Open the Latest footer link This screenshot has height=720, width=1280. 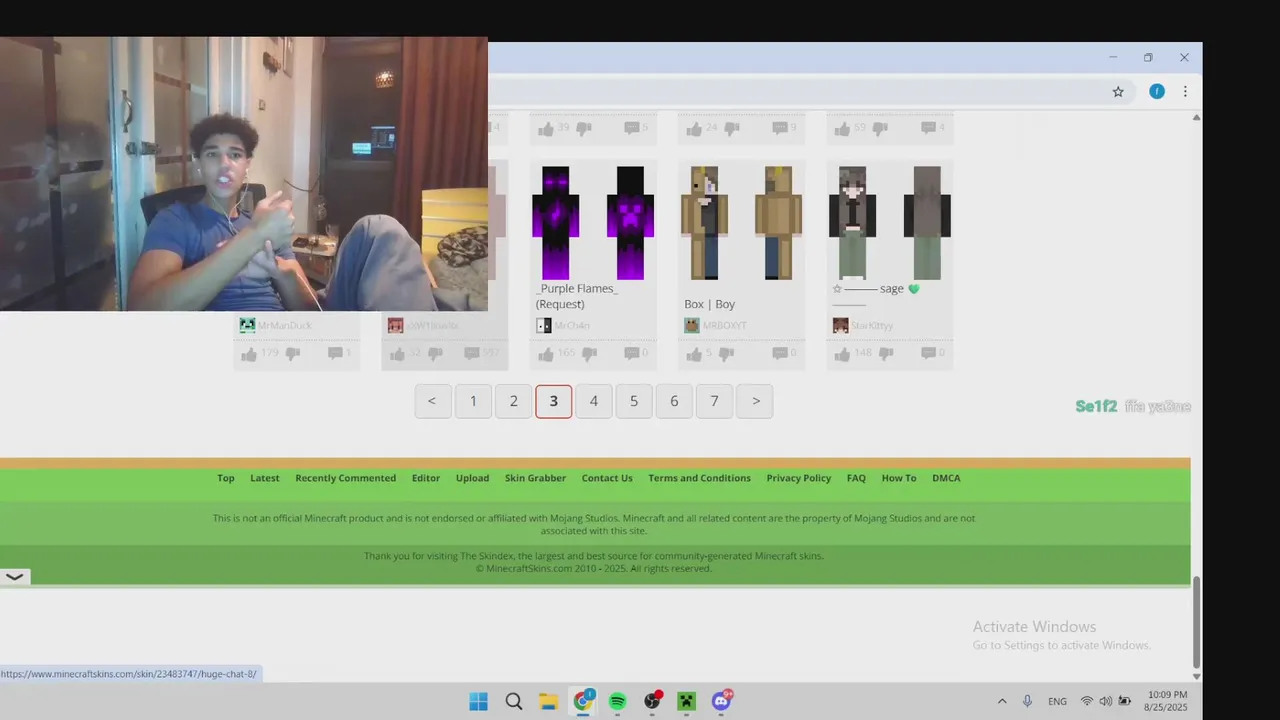265,478
